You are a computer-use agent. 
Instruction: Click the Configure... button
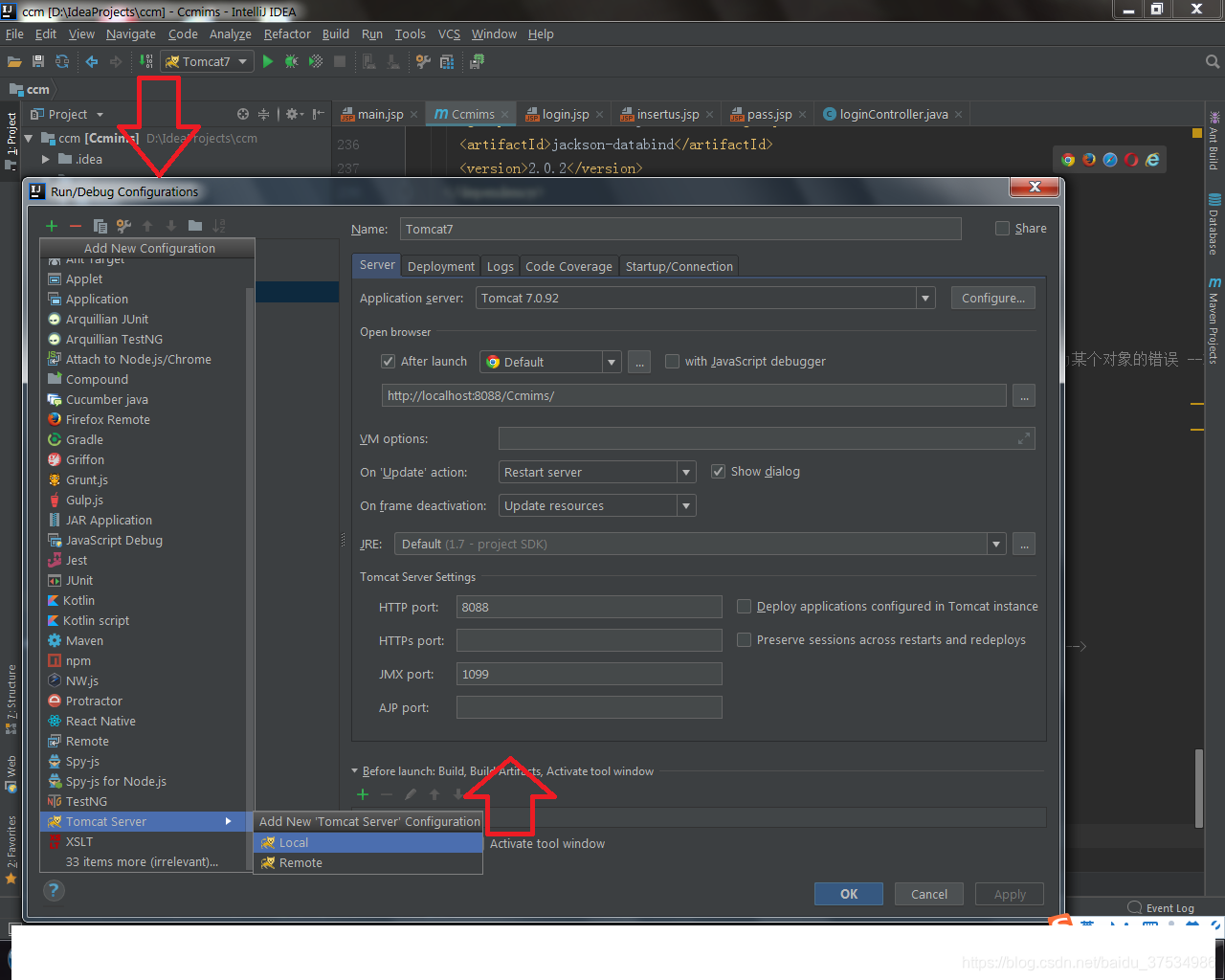click(993, 298)
